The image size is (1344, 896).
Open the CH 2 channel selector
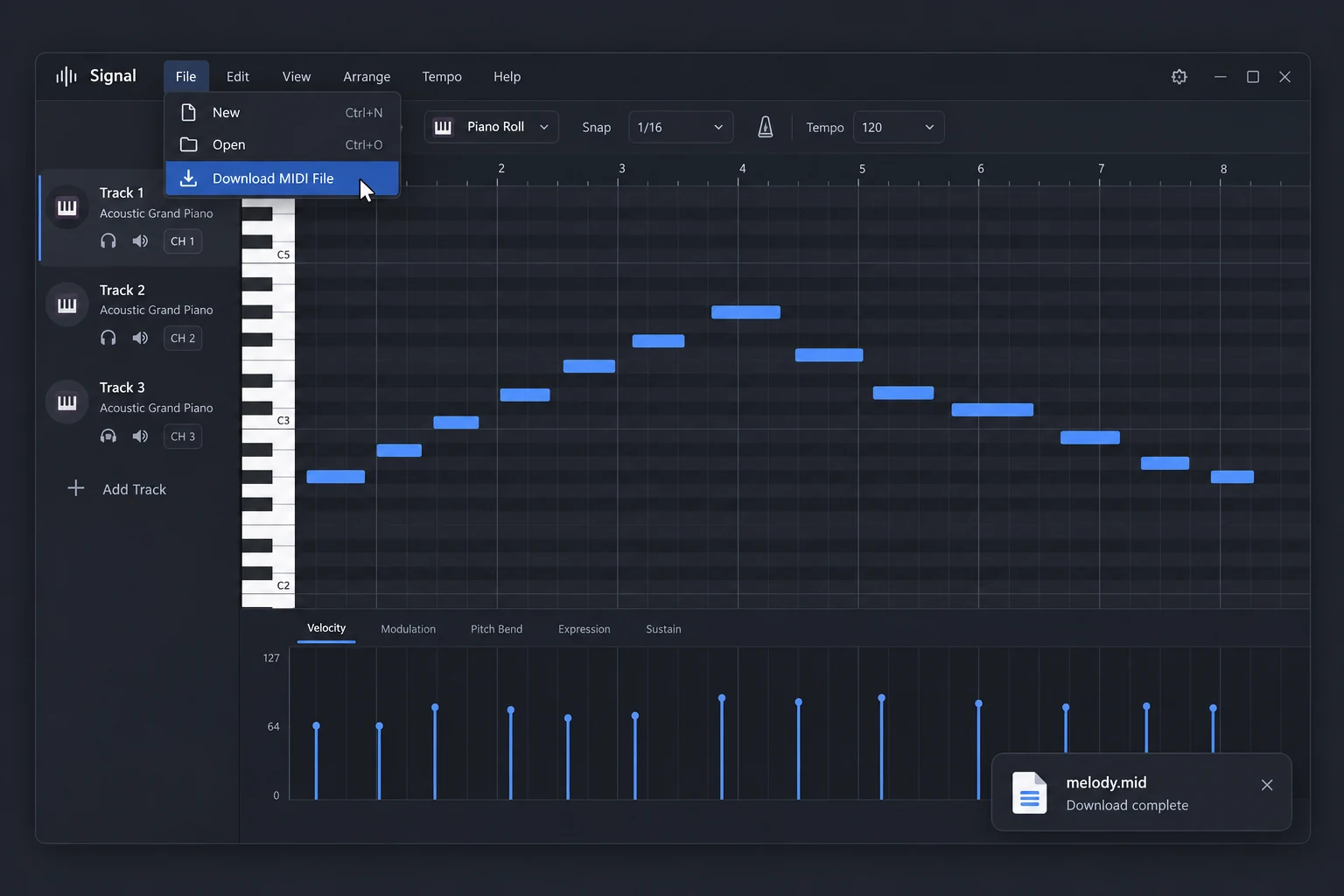[183, 338]
